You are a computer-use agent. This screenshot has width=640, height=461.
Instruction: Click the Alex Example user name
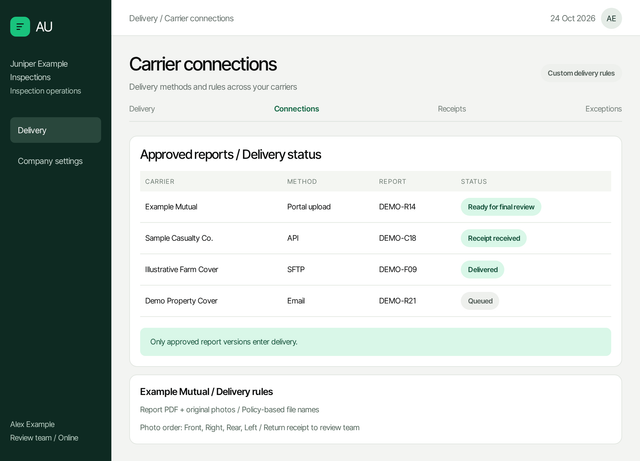pos(32,424)
